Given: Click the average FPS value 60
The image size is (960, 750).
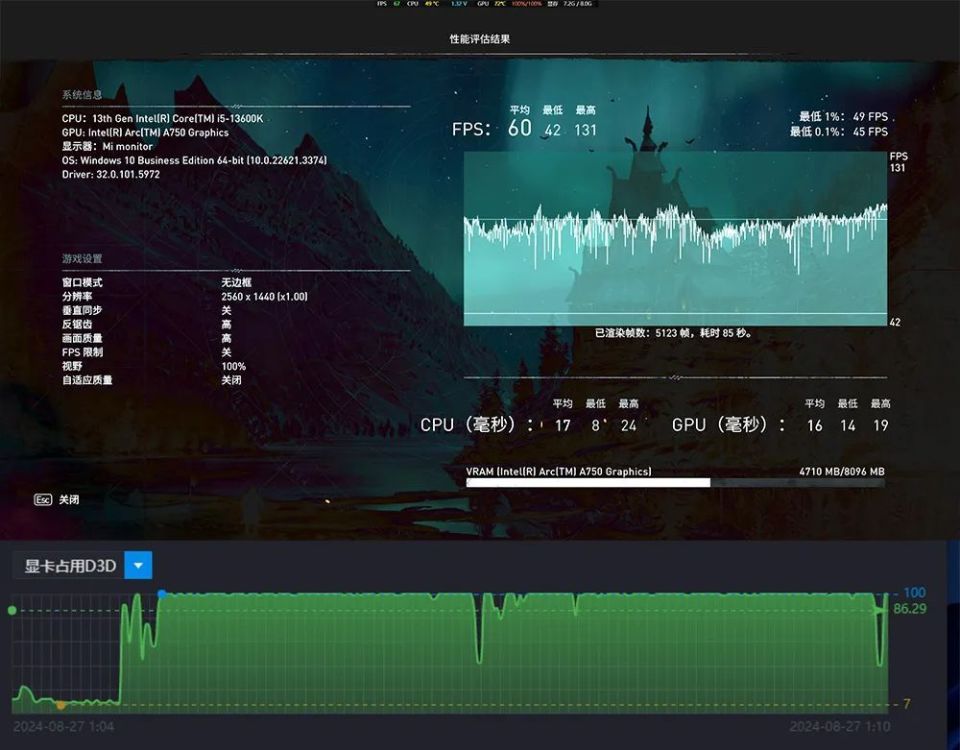Looking at the screenshot, I should (x=520, y=128).
